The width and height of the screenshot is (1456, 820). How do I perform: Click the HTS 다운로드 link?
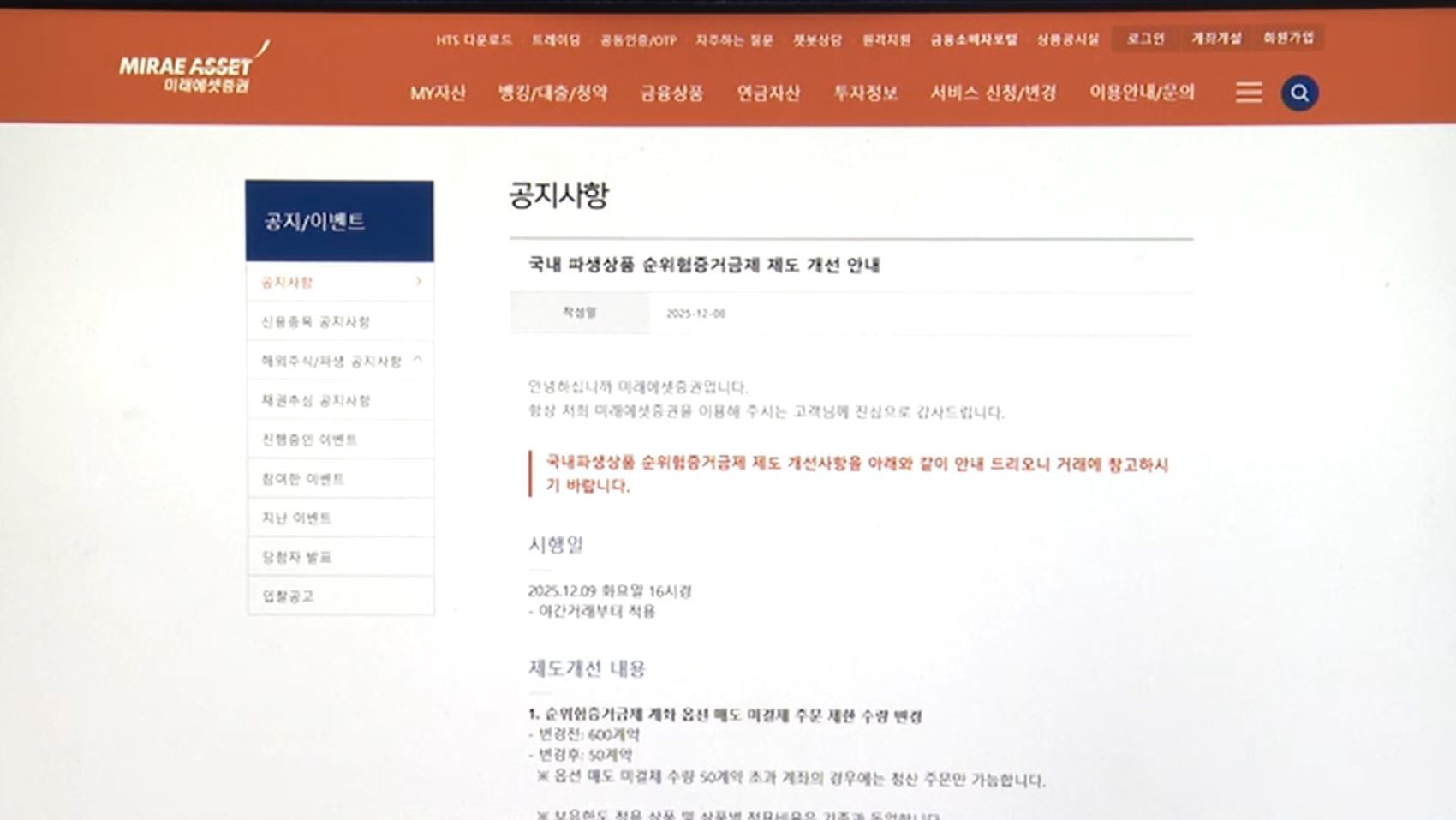[474, 40]
